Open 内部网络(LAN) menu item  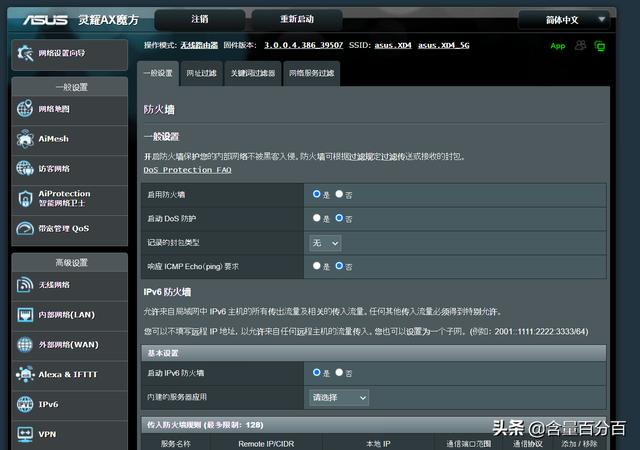point(70,315)
